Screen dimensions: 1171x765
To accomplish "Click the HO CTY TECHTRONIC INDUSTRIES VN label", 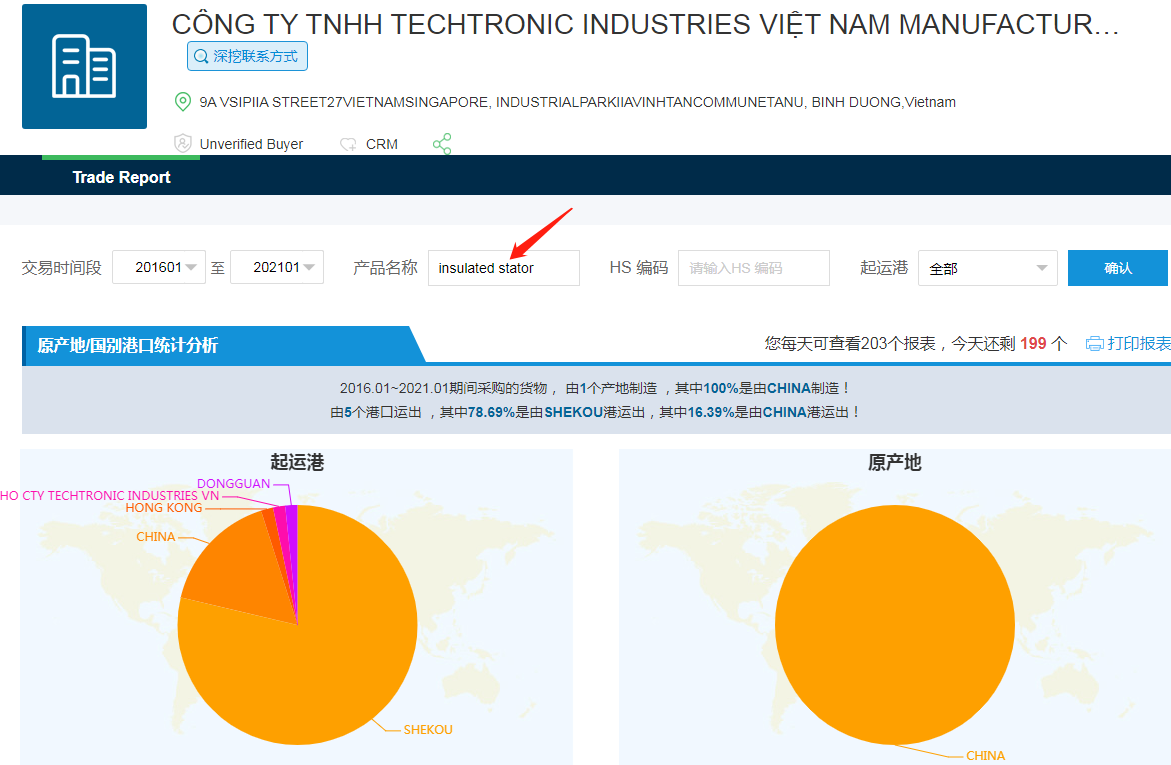I will pyautogui.click(x=110, y=495).
